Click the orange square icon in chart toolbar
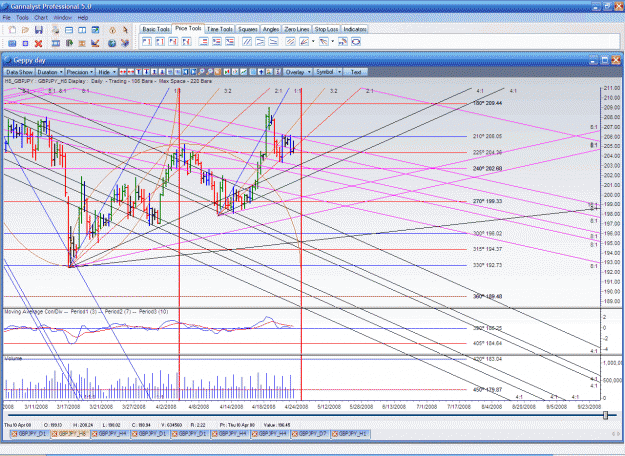This screenshot has height=456, width=625. coord(218,72)
